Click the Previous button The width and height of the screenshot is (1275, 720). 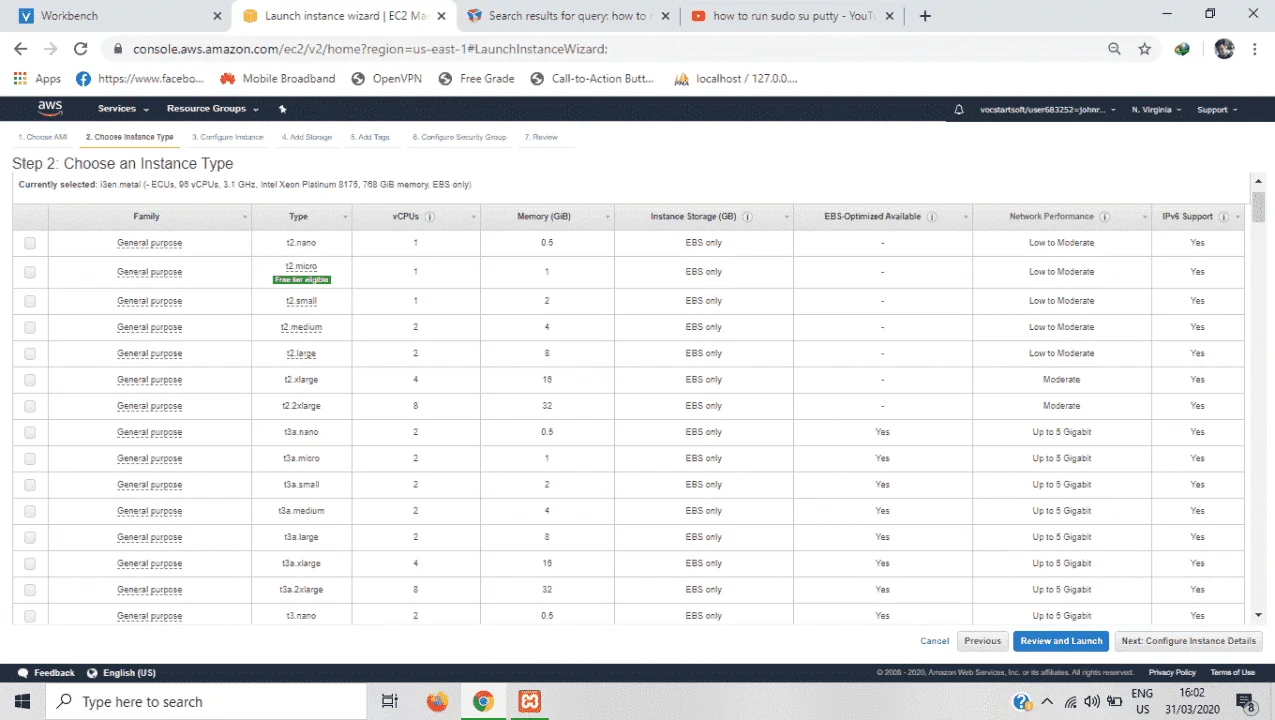click(982, 641)
